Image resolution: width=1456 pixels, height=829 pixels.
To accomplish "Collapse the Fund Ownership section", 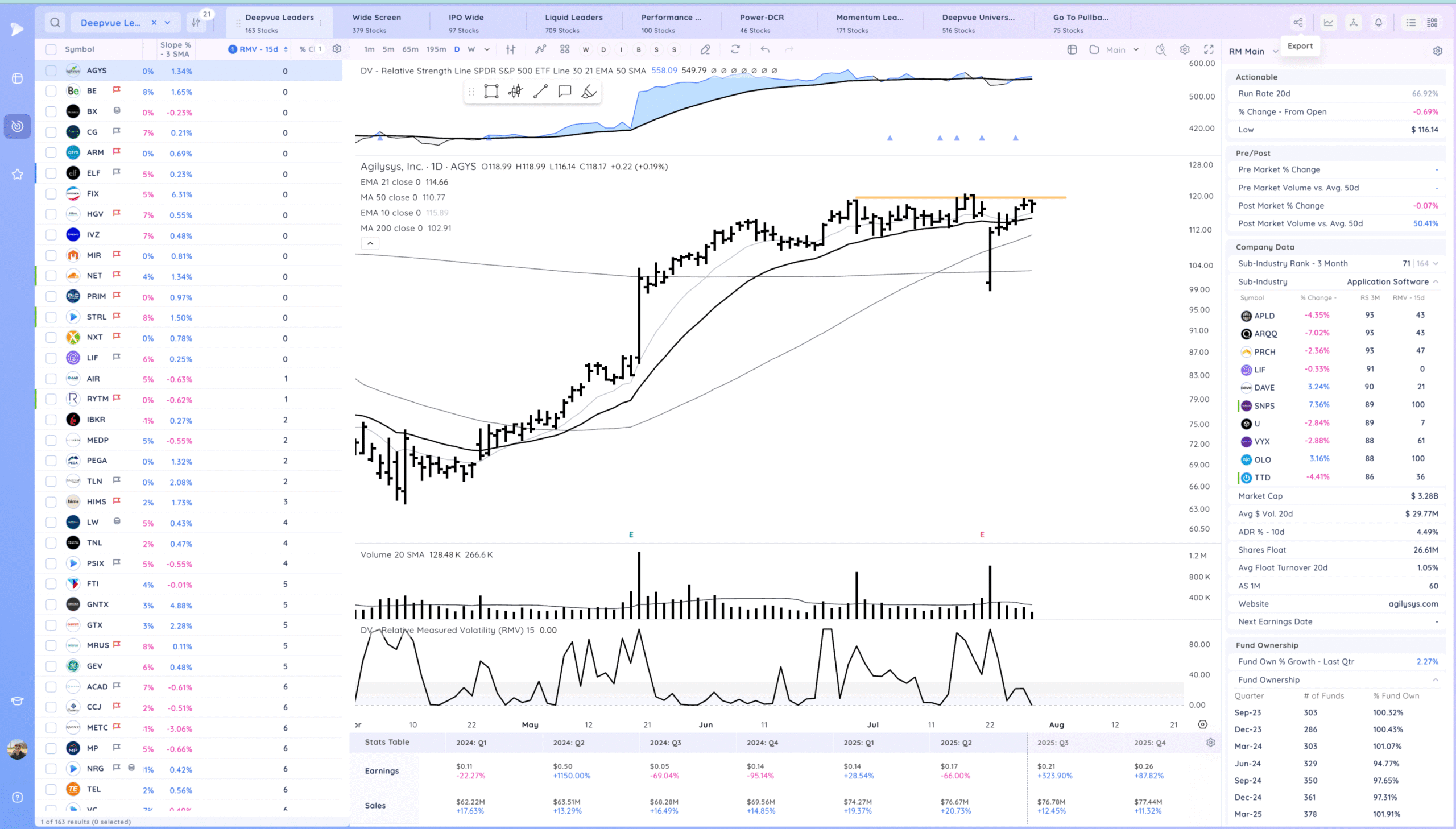I will click(x=1435, y=680).
